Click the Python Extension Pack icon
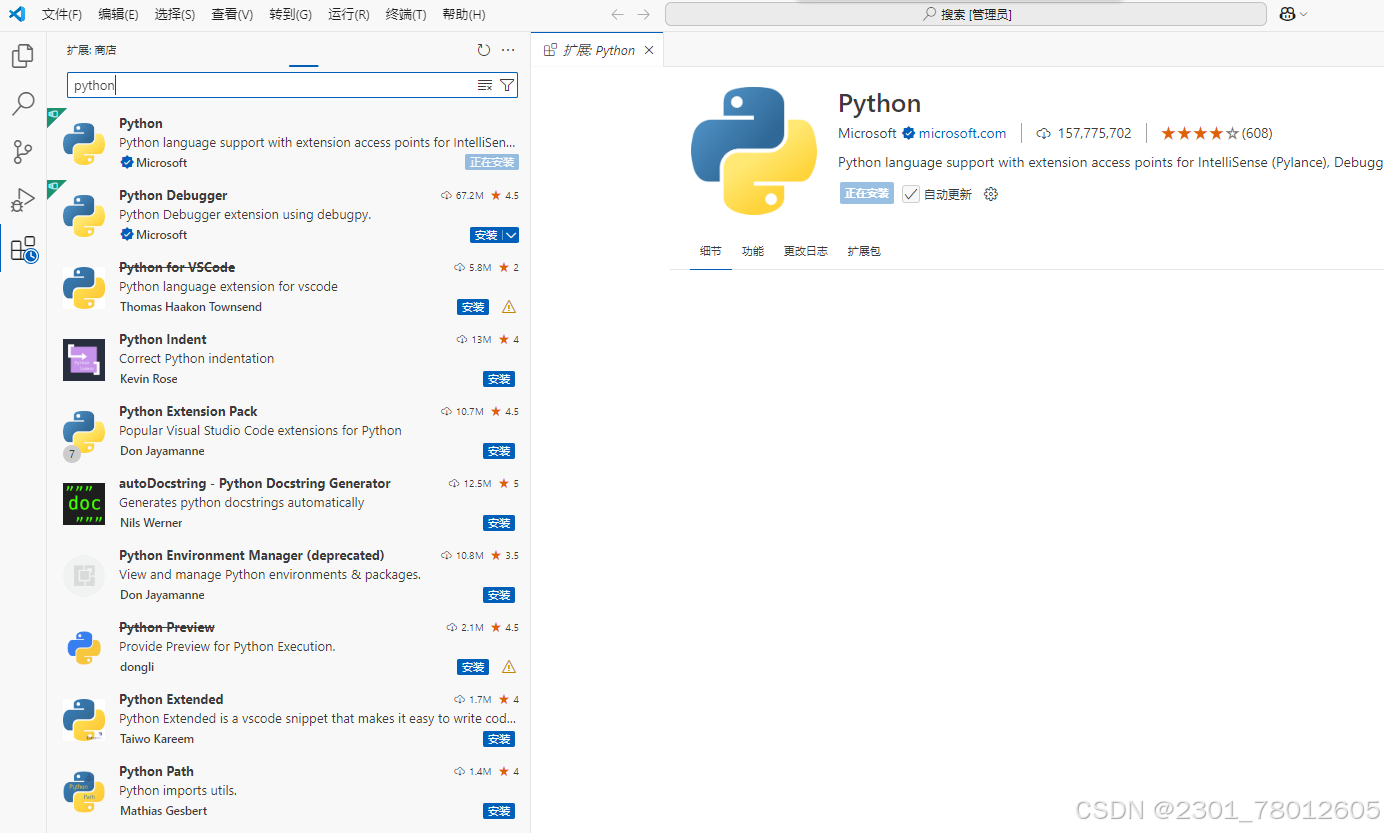The height and width of the screenshot is (833, 1384). coord(84,431)
